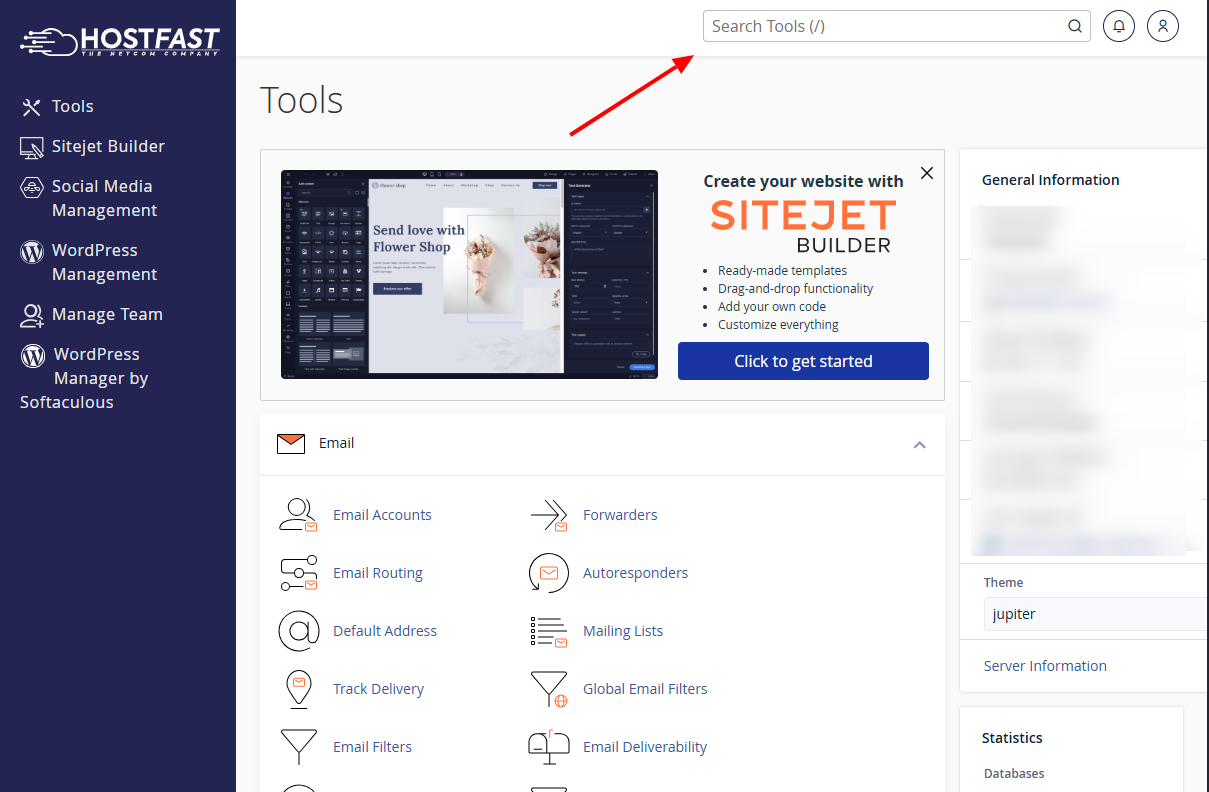
Task: Open the Mailing Lists link
Action: (622, 631)
